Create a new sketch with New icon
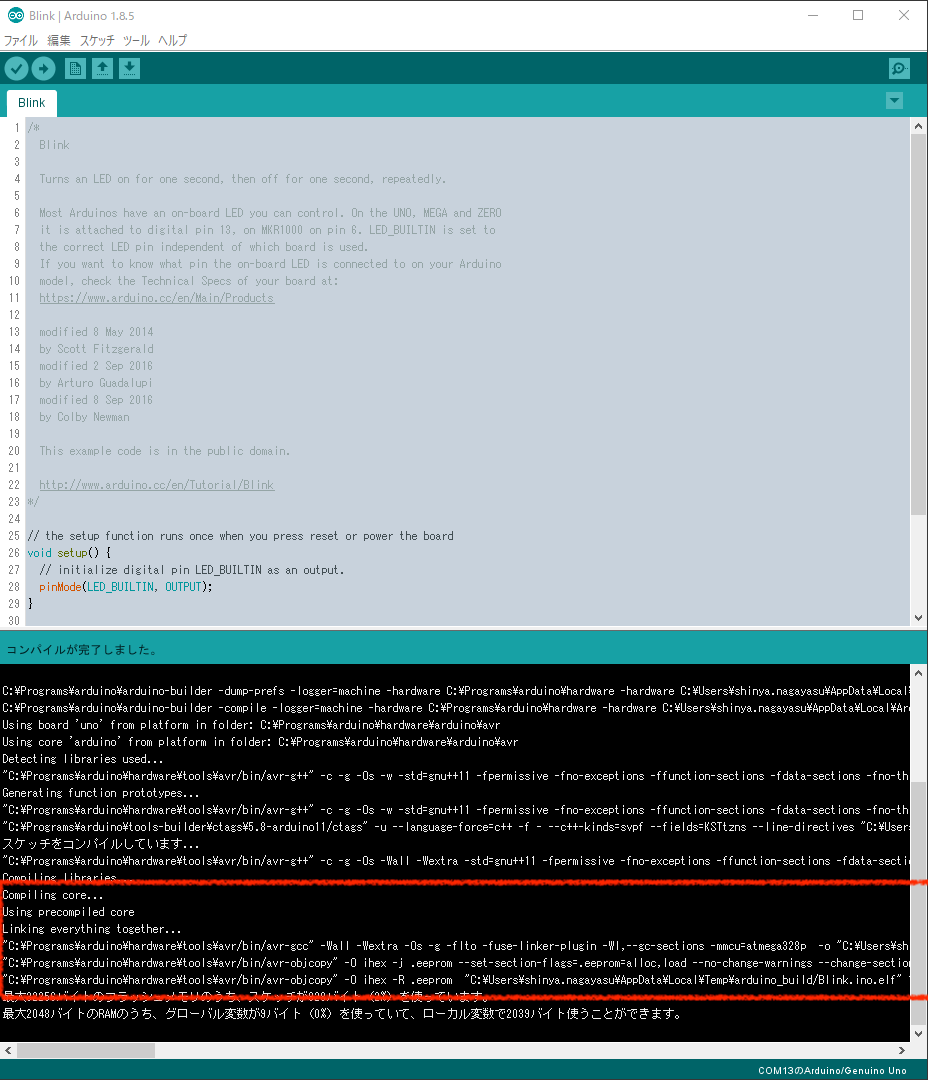928x1080 pixels. pyautogui.click(x=75, y=68)
